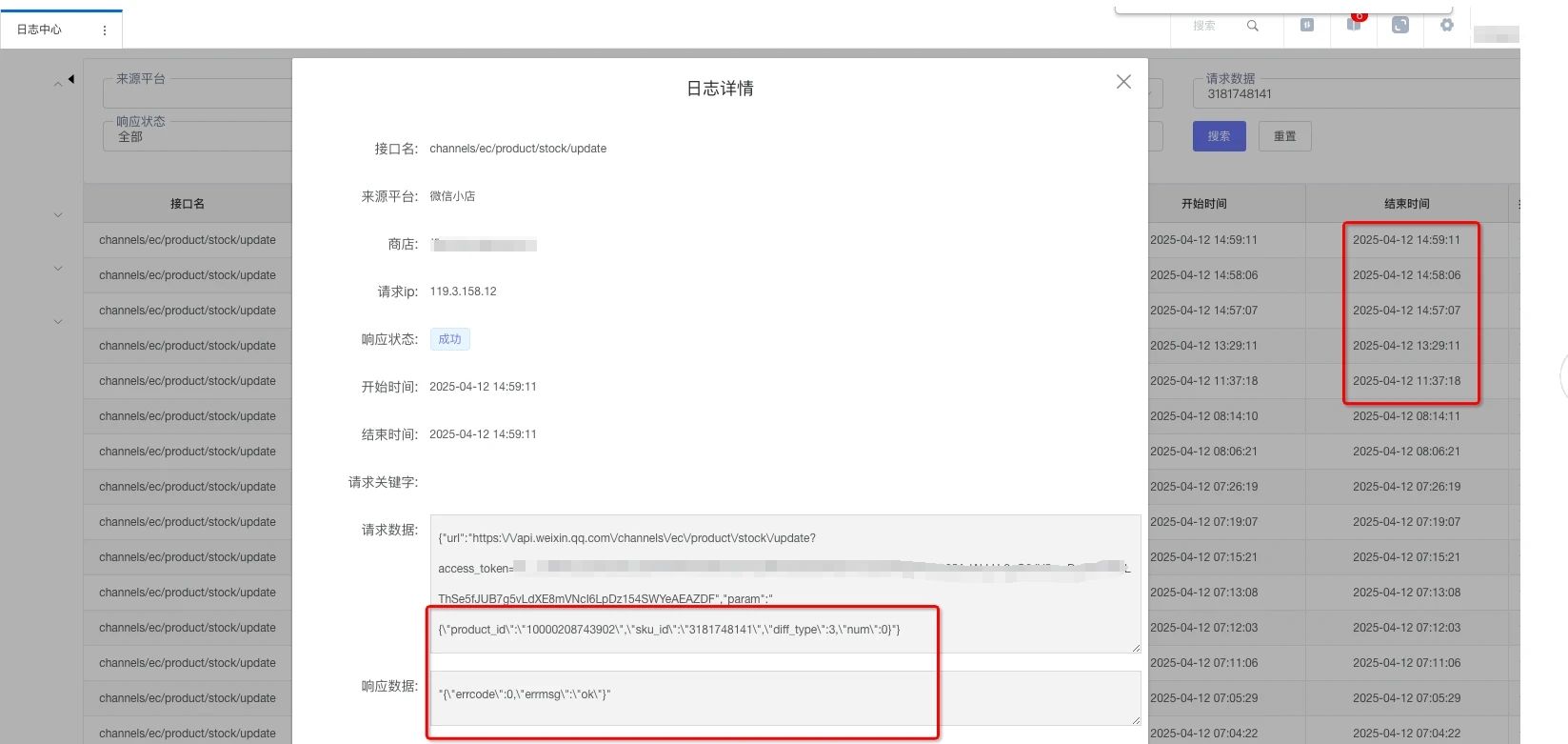Click end time cell 2025-04-12 11:37:18
1568x744 pixels.
coord(1406,381)
